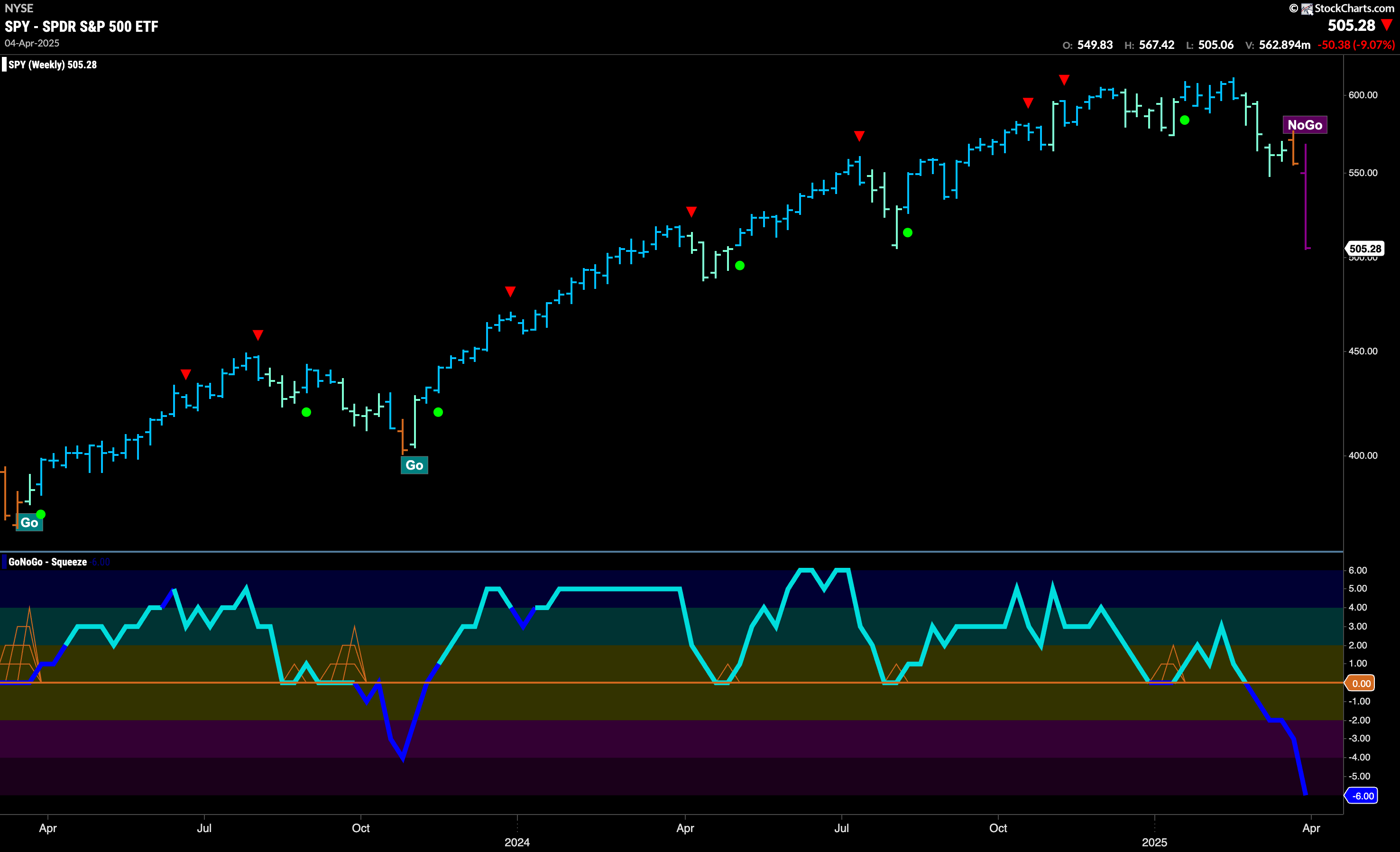Click the red down arrow beside 505.28
Viewport: 1400px width, 852px height.
1388,26
